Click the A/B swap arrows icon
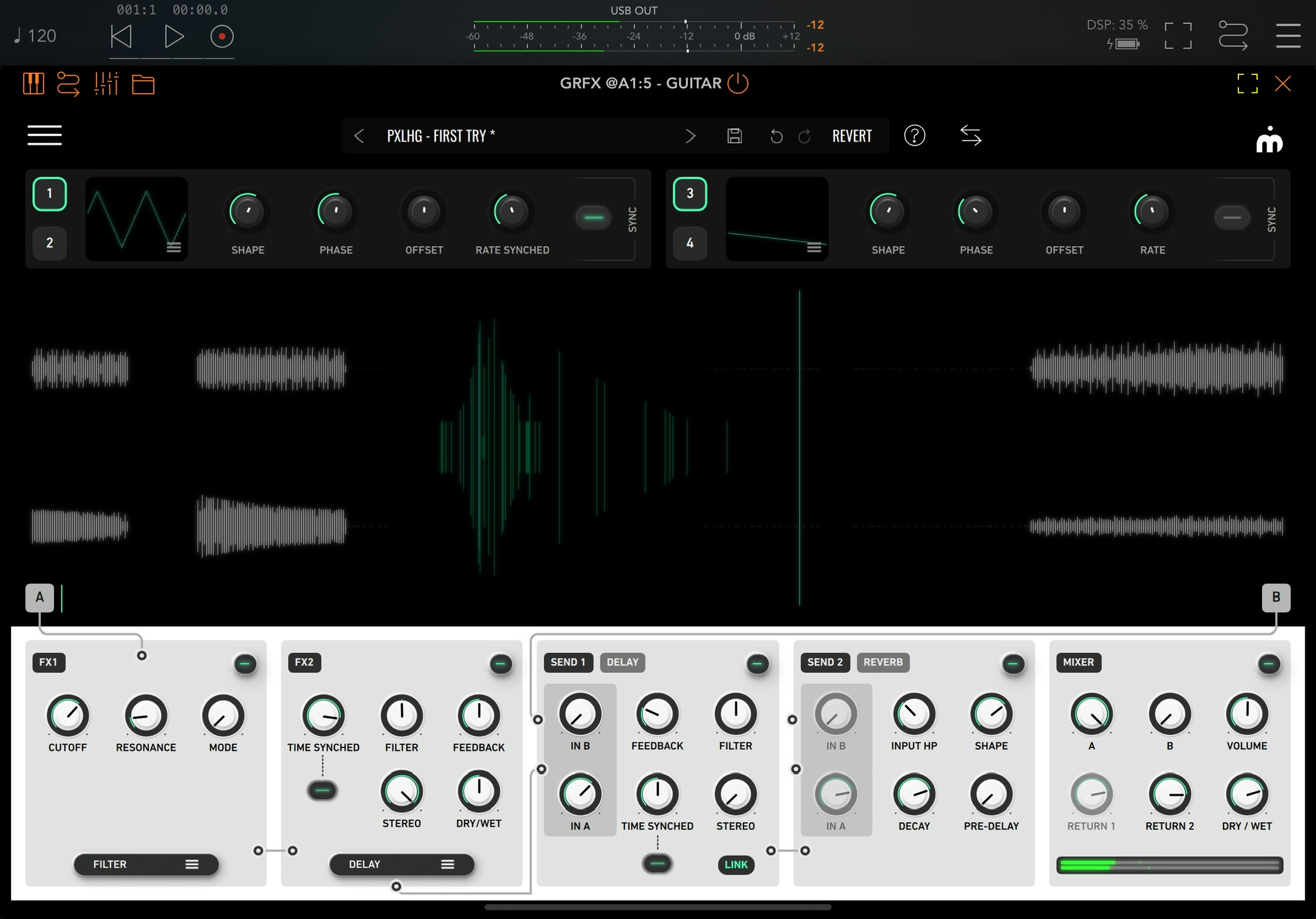Image resolution: width=1316 pixels, height=919 pixels. (971, 135)
